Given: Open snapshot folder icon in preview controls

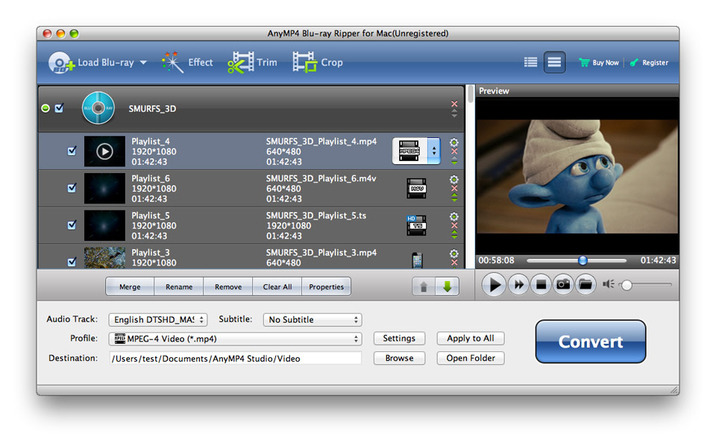Looking at the screenshot, I should point(585,285).
